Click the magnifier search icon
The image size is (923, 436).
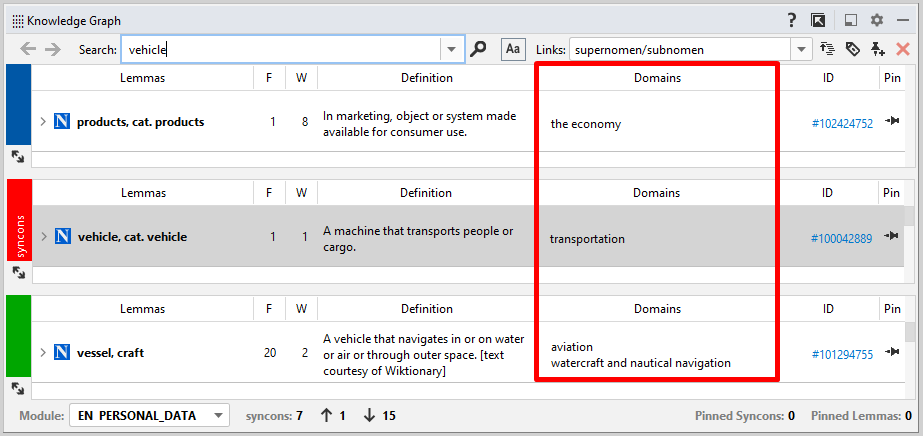pos(479,49)
